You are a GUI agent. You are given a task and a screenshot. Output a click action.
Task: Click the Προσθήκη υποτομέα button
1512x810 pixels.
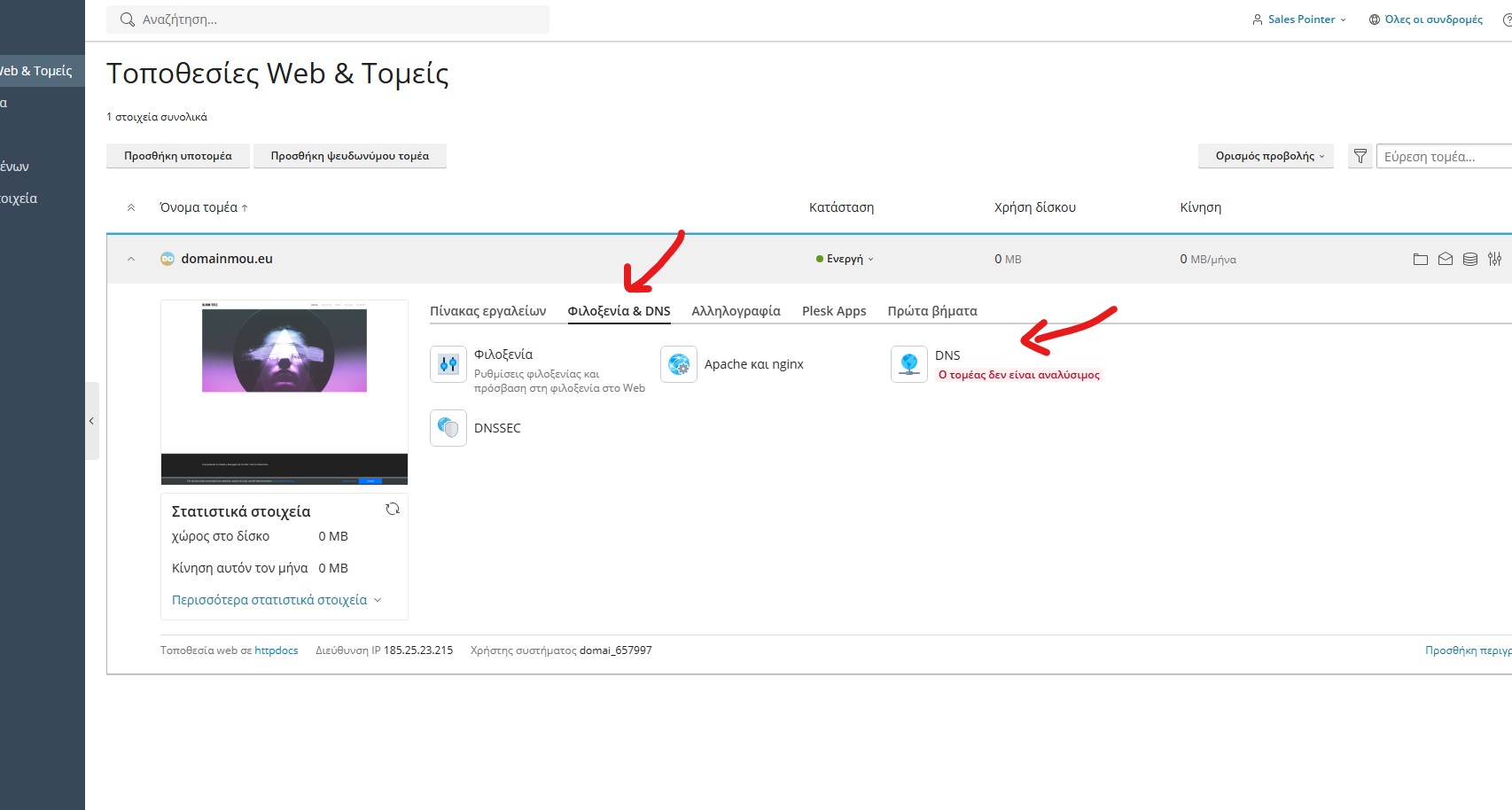click(x=178, y=156)
